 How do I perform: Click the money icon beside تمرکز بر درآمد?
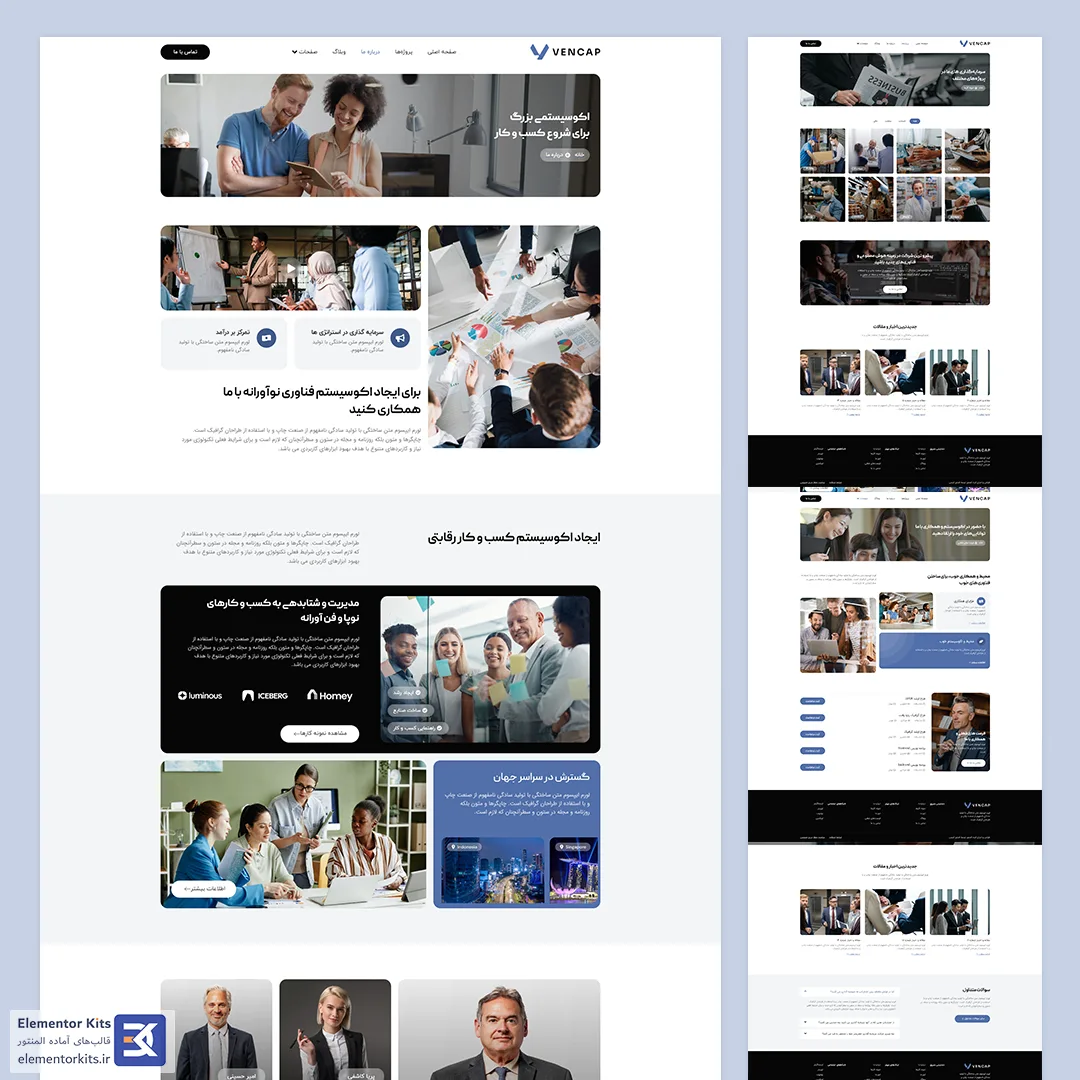(x=267, y=338)
